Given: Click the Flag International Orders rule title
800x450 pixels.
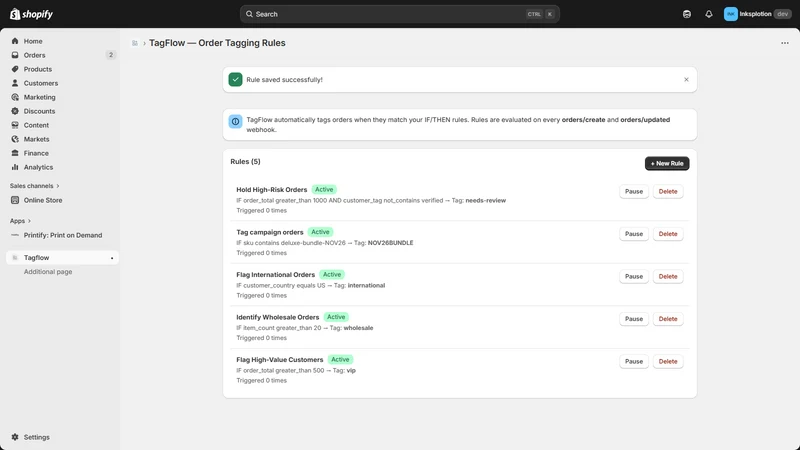Looking at the screenshot, I should click(276, 274).
